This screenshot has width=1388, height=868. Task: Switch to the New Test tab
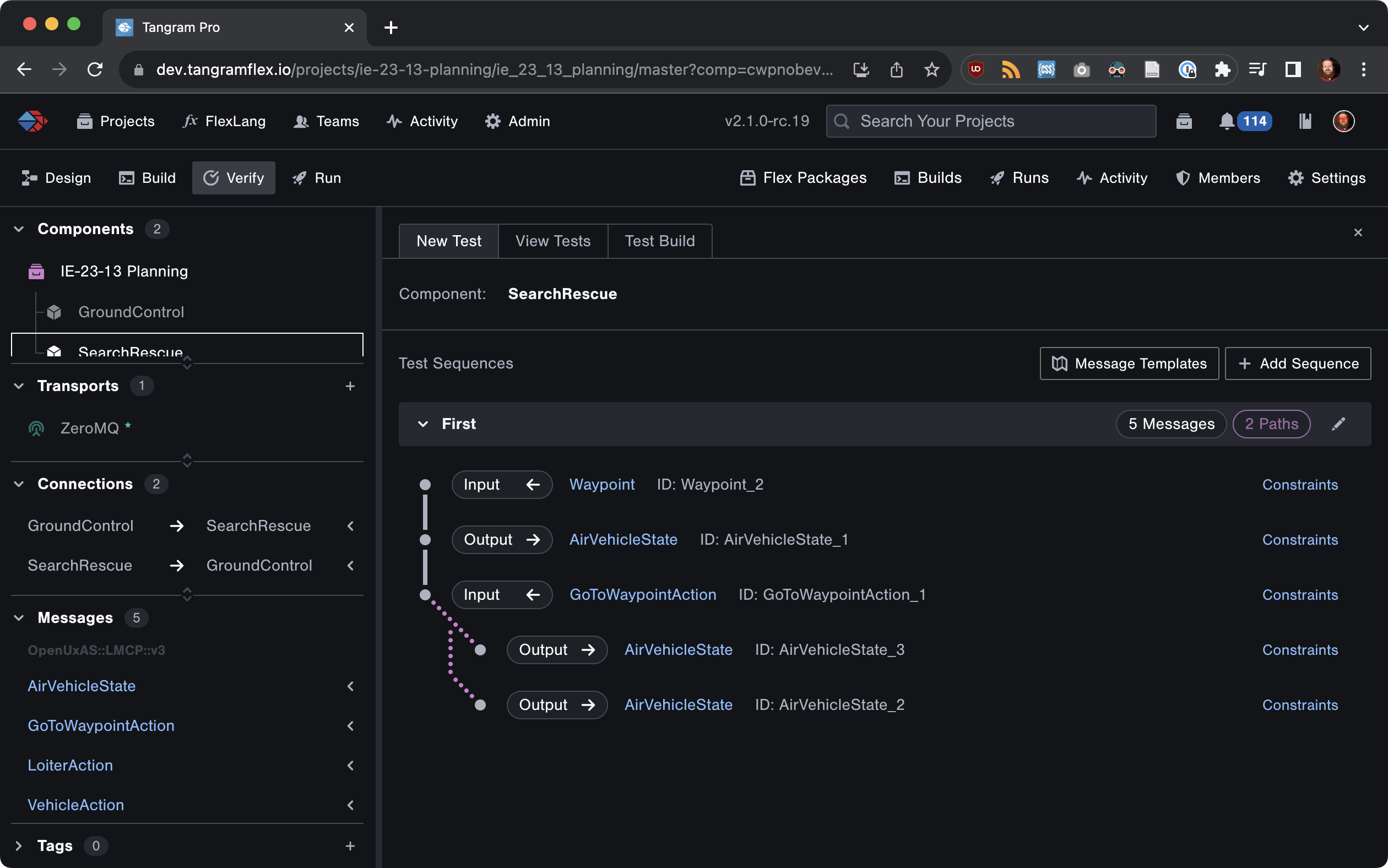click(448, 241)
